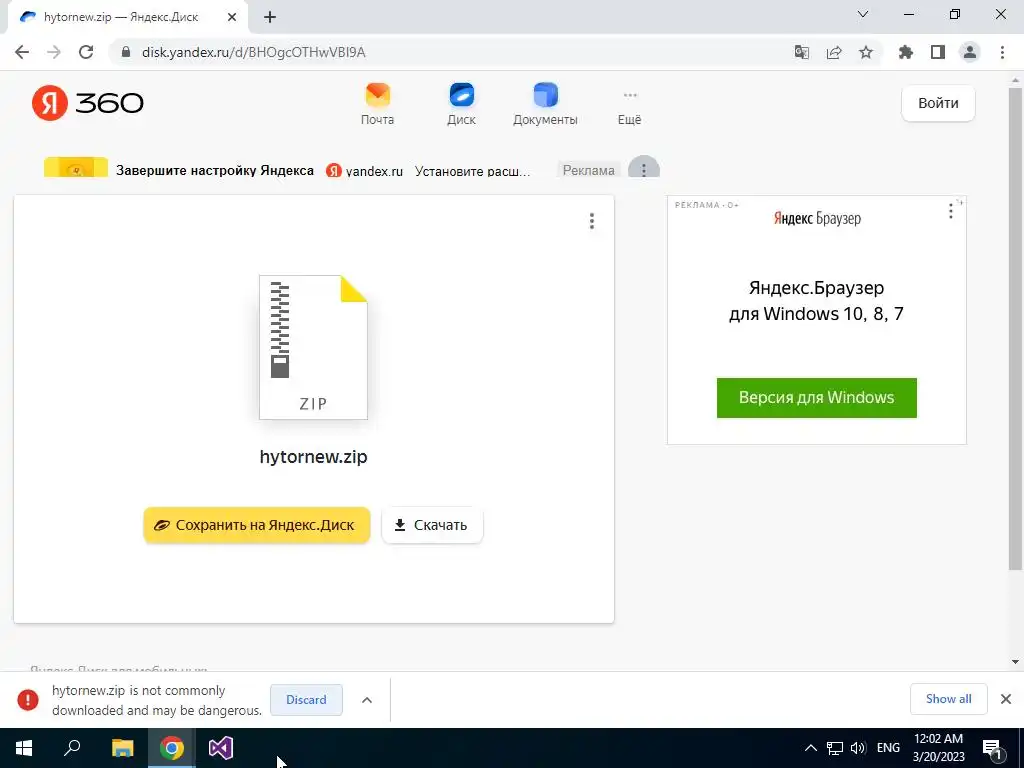This screenshot has width=1024, height=768.
Task: Open Windows taskbar search
Action: (72, 748)
